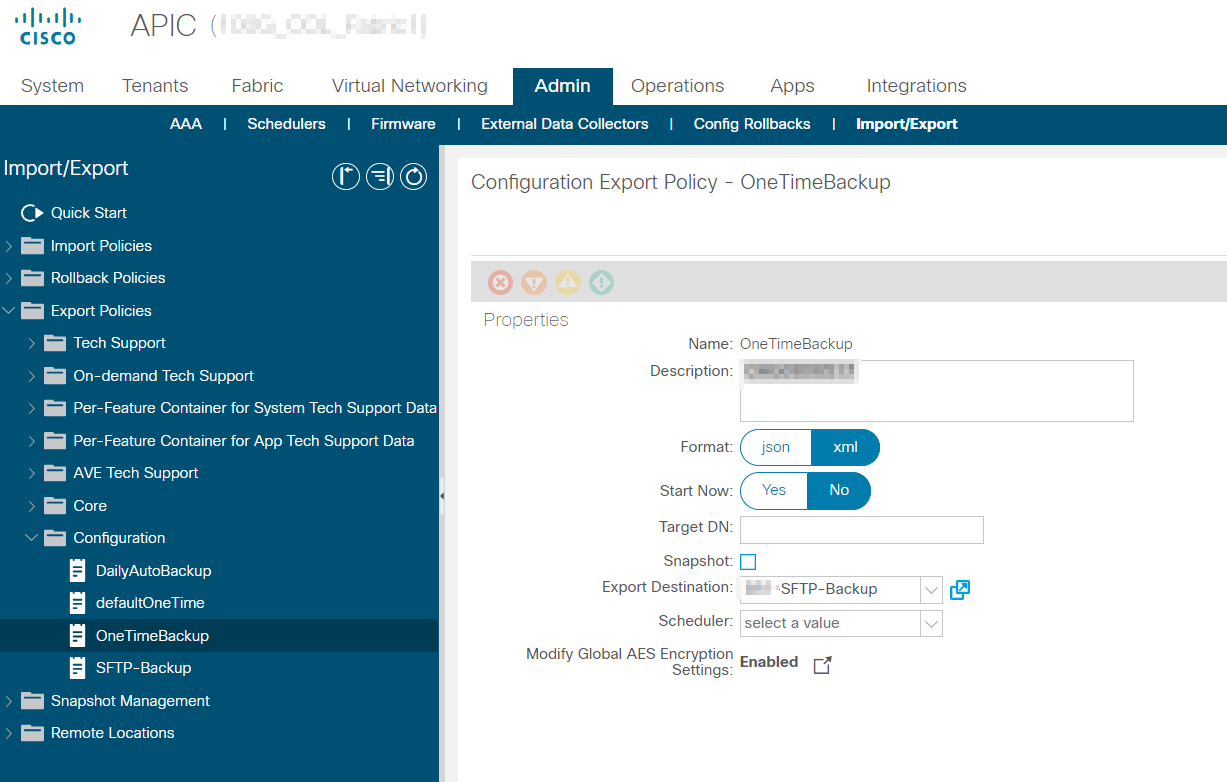
Task: Open the Import/Export submenu
Action: pyautogui.click(x=907, y=124)
